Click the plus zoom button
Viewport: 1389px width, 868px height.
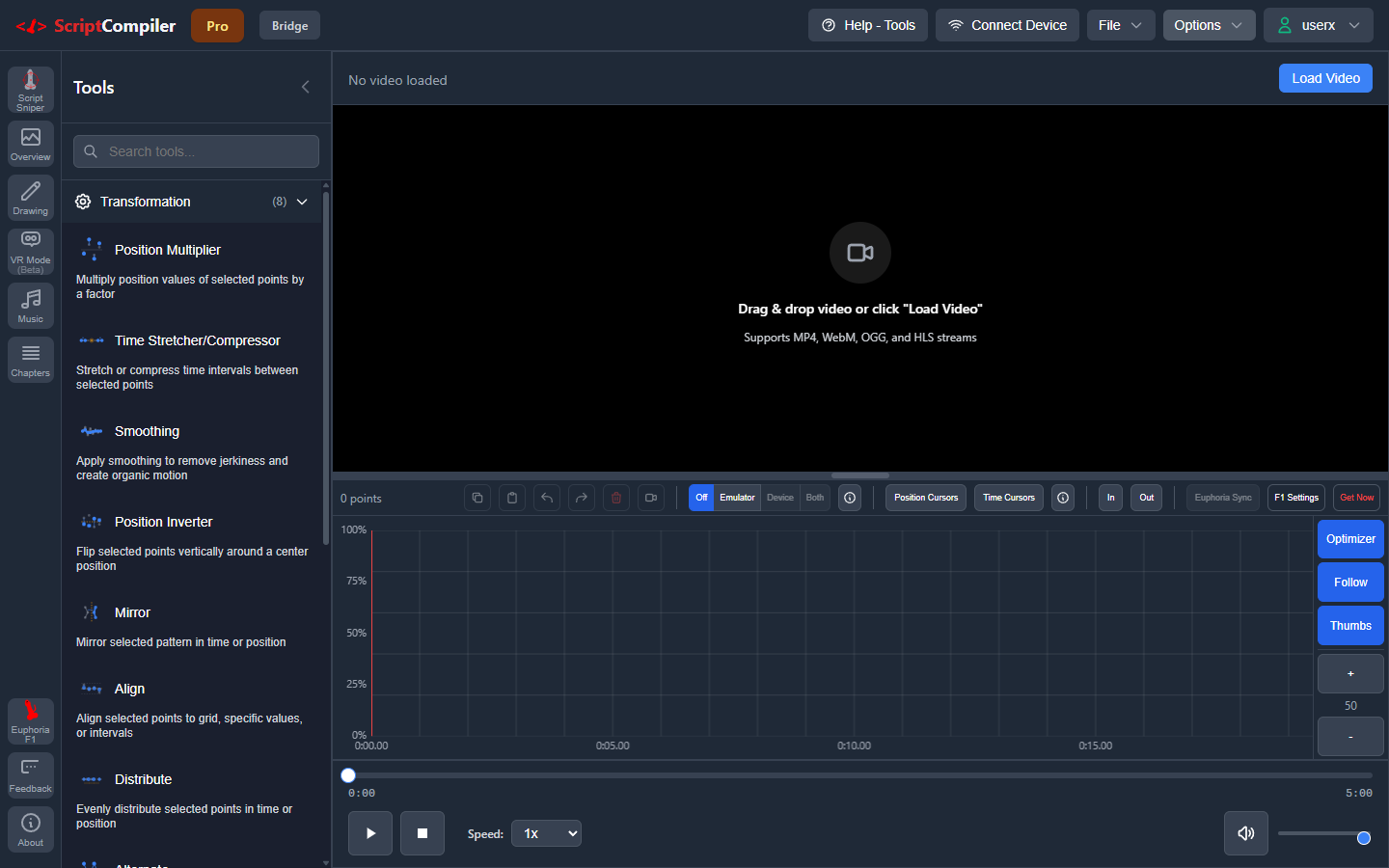point(1350,673)
